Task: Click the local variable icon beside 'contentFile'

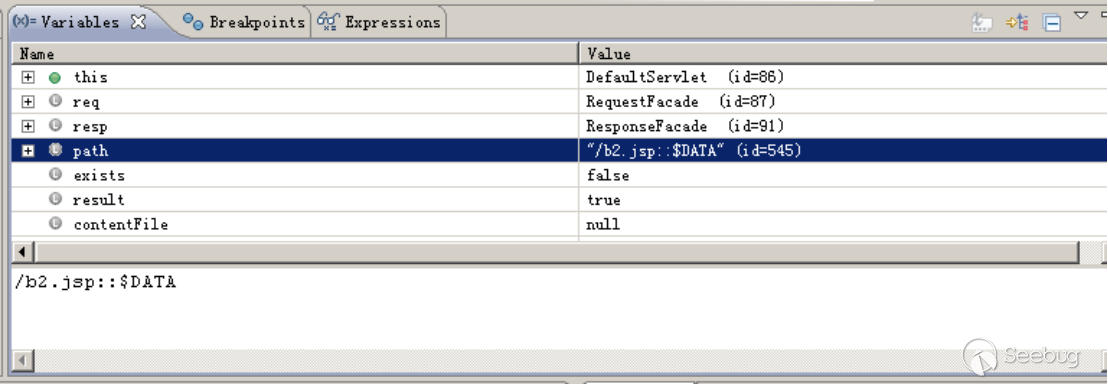Action: [x=55, y=224]
